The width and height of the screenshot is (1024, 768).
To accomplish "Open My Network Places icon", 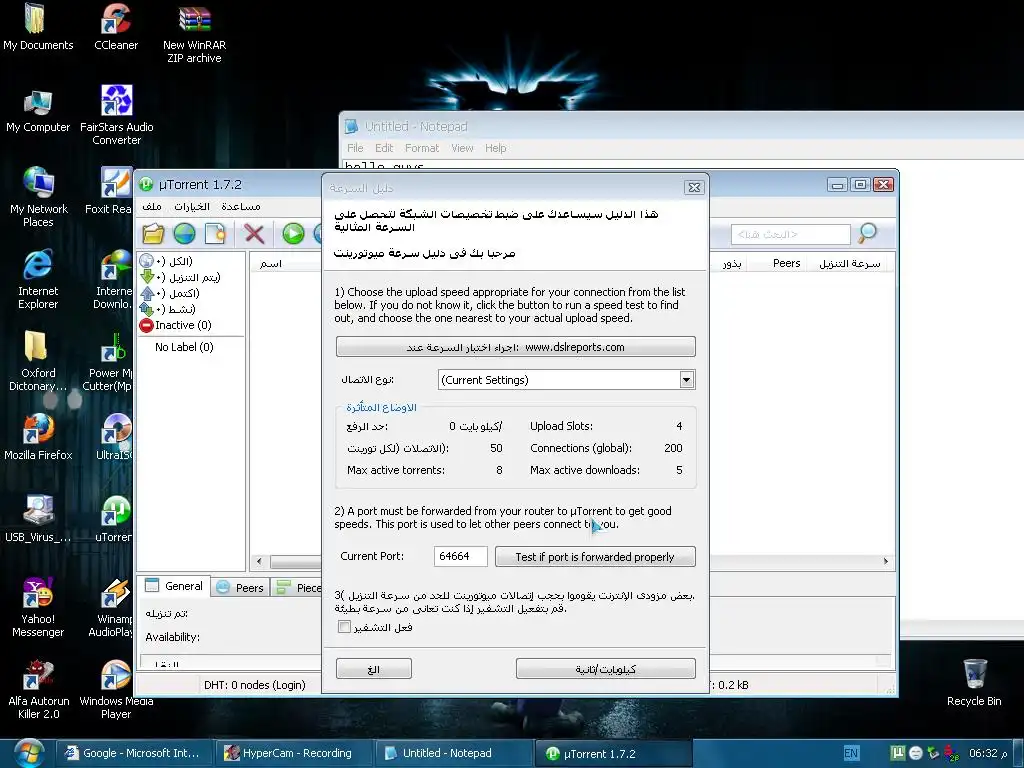I will point(38,197).
